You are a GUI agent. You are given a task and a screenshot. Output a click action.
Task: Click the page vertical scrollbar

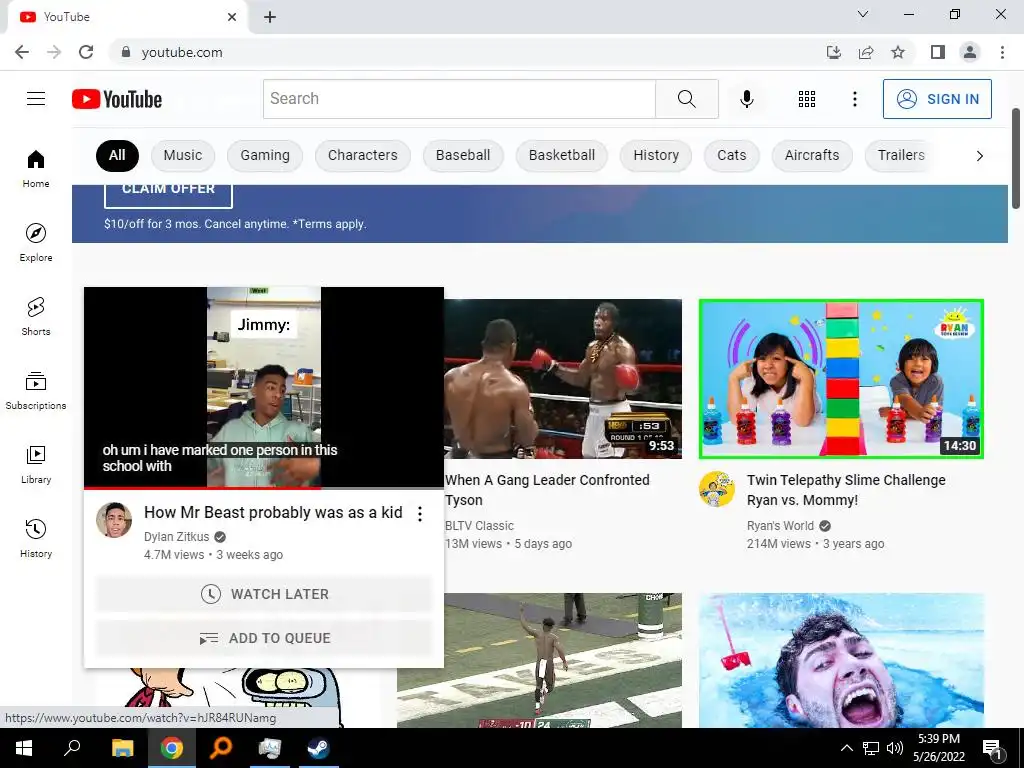click(x=1016, y=159)
